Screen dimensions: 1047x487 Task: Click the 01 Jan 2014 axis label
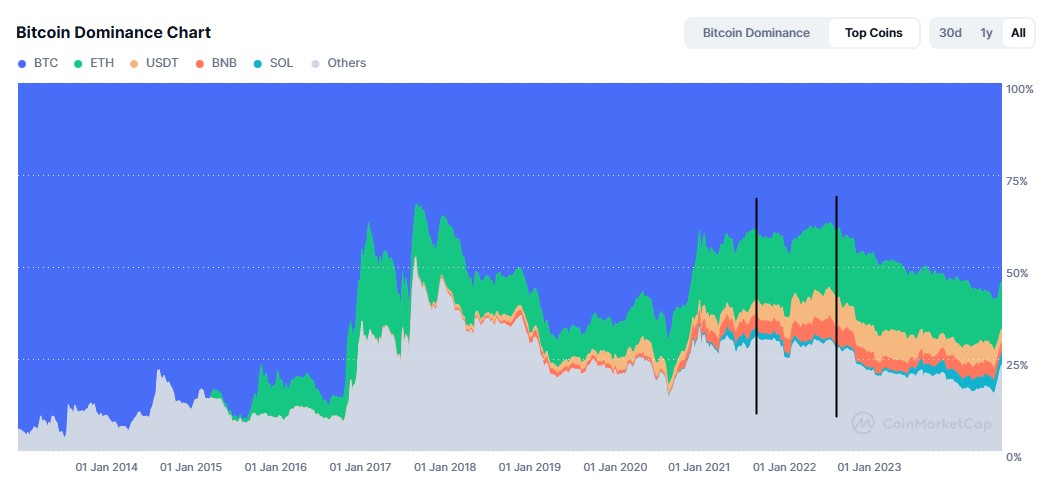click(x=107, y=467)
